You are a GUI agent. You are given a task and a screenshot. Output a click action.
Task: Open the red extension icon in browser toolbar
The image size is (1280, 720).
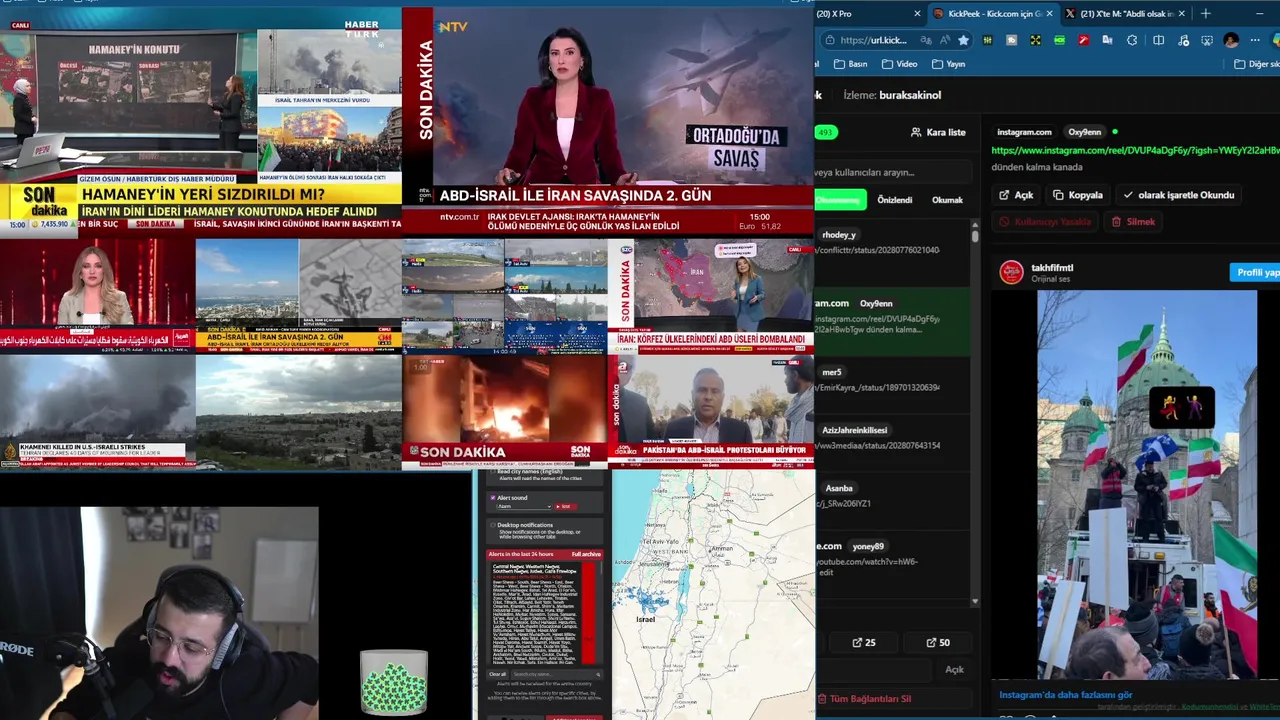pyautogui.click(x=1083, y=40)
